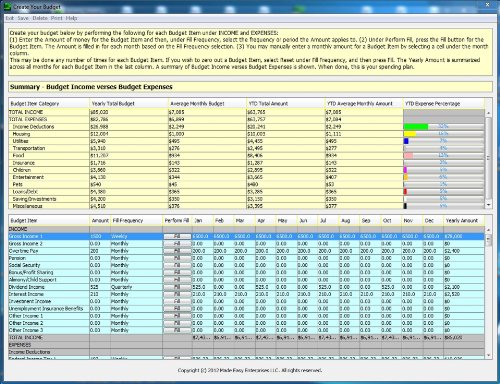This screenshot has height=384, width=500.
Task: Click the summary table scroll down arrow
Action: point(488,205)
